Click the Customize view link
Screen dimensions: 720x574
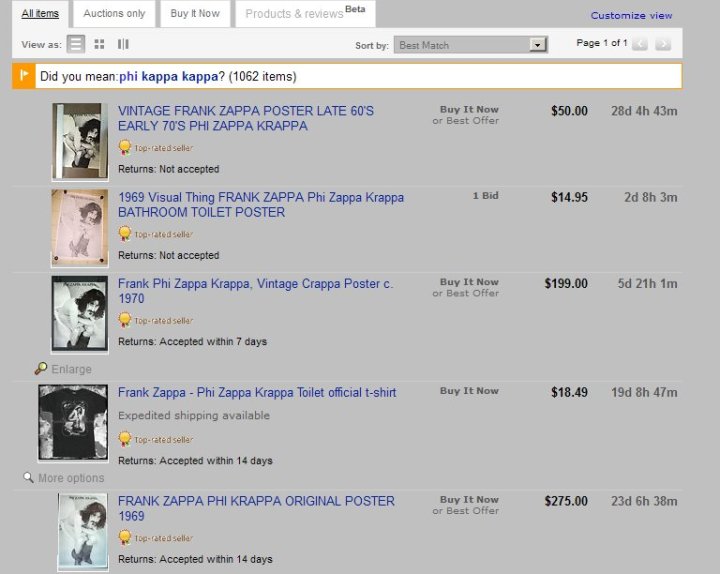tap(631, 16)
